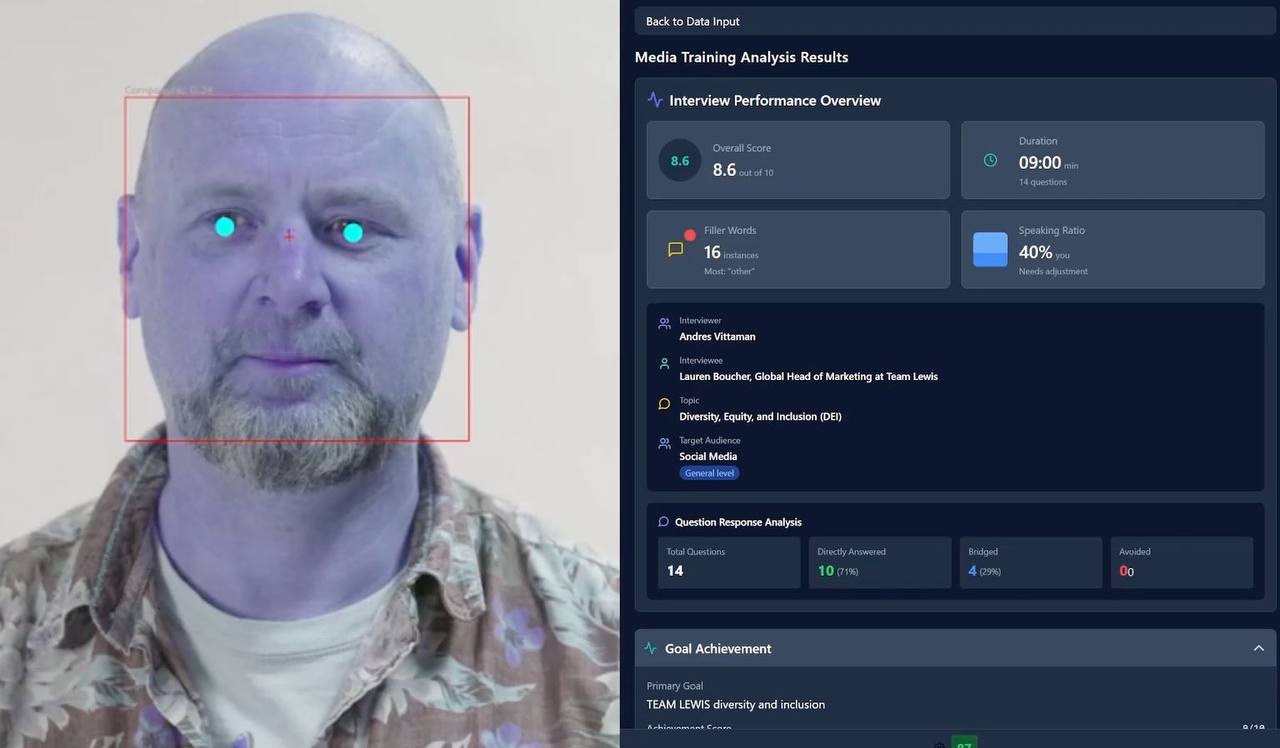
Task: Click the Directly Answered card
Action: (x=880, y=562)
